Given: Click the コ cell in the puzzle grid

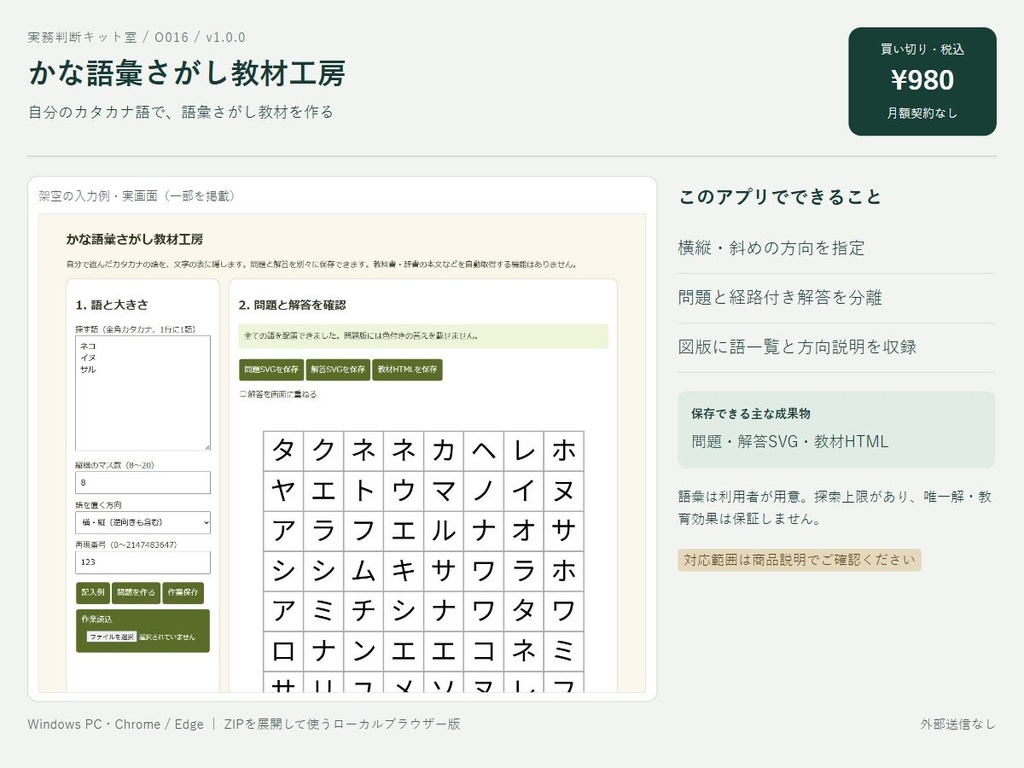Looking at the screenshot, I should [x=483, y=650].
